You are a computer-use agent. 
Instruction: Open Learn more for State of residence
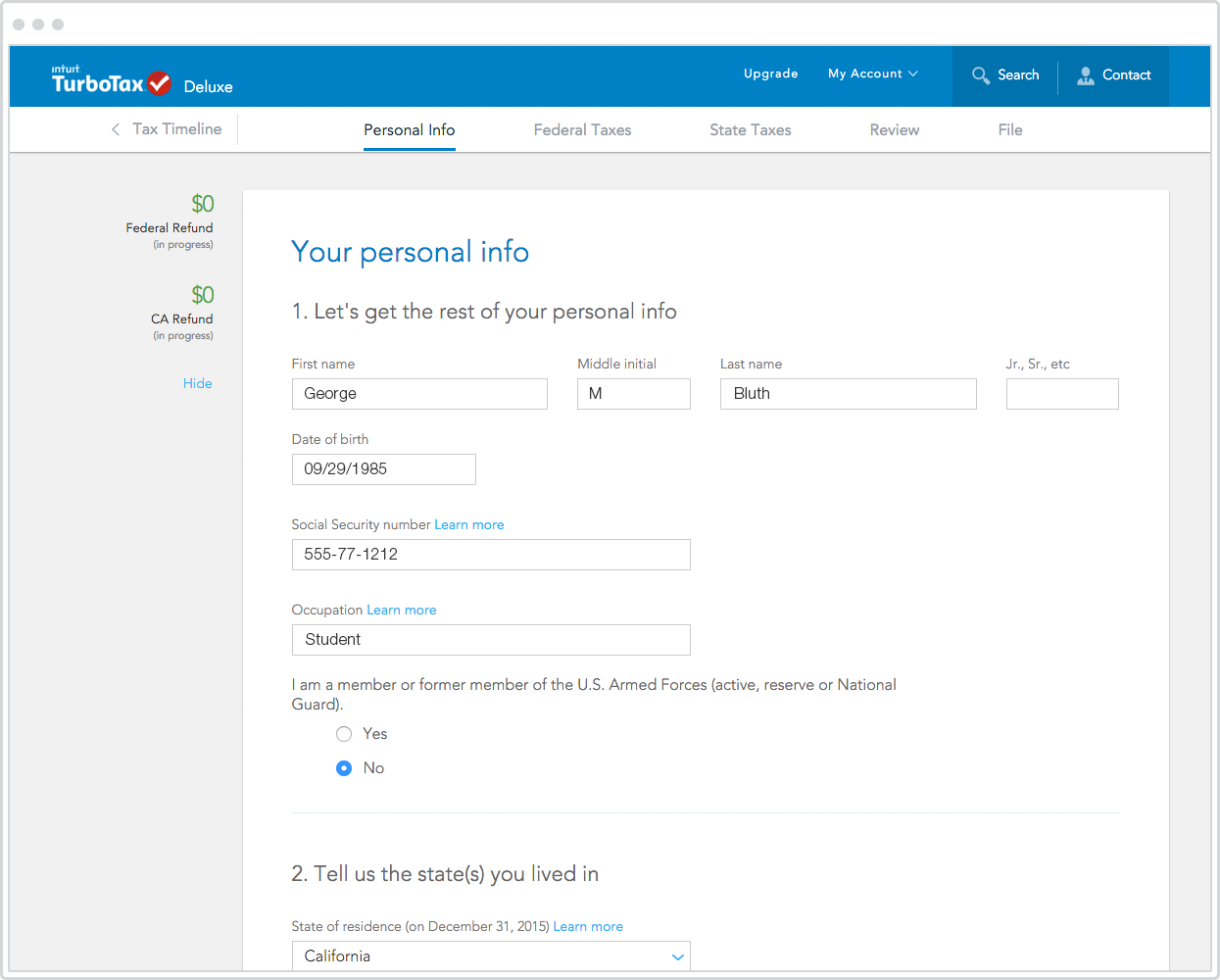pyautogui.click(x=588, y=927)
